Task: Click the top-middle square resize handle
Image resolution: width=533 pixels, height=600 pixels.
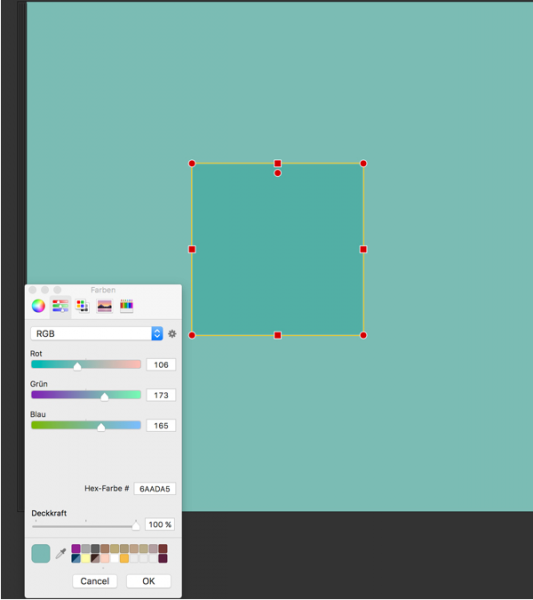Action: 278,163
